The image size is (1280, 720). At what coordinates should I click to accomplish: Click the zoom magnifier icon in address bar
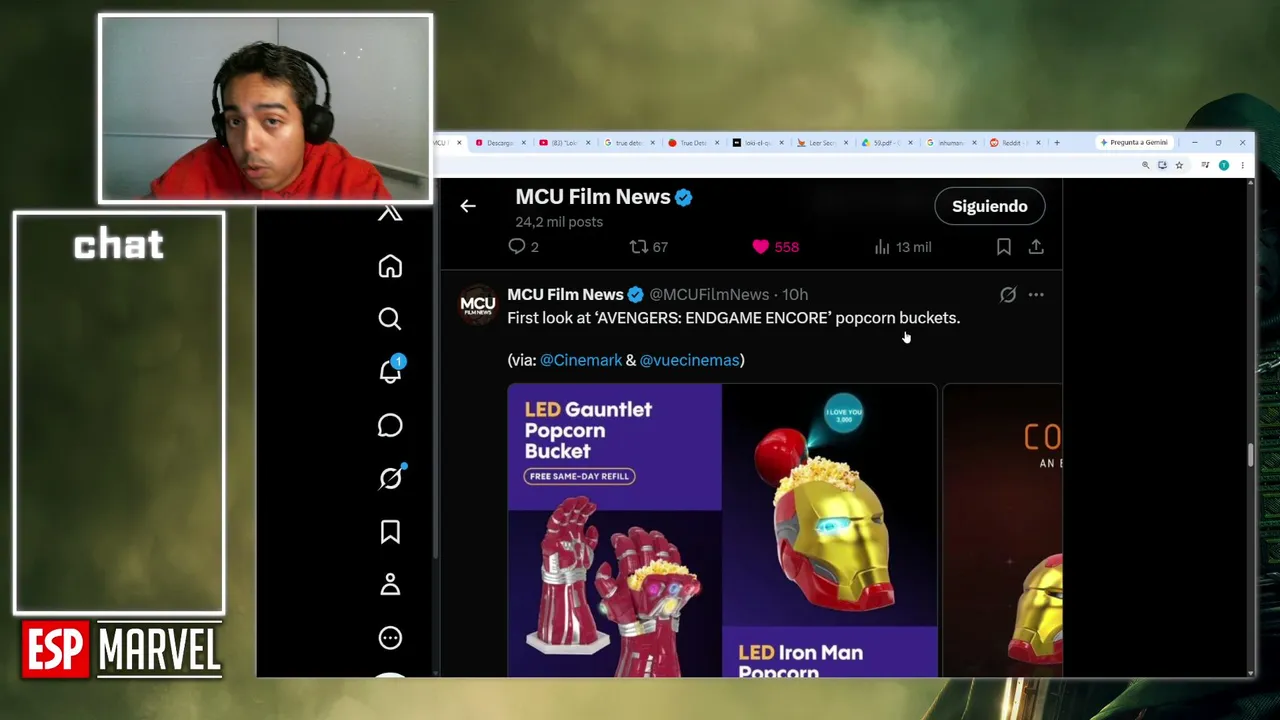tap(1145, 165)
